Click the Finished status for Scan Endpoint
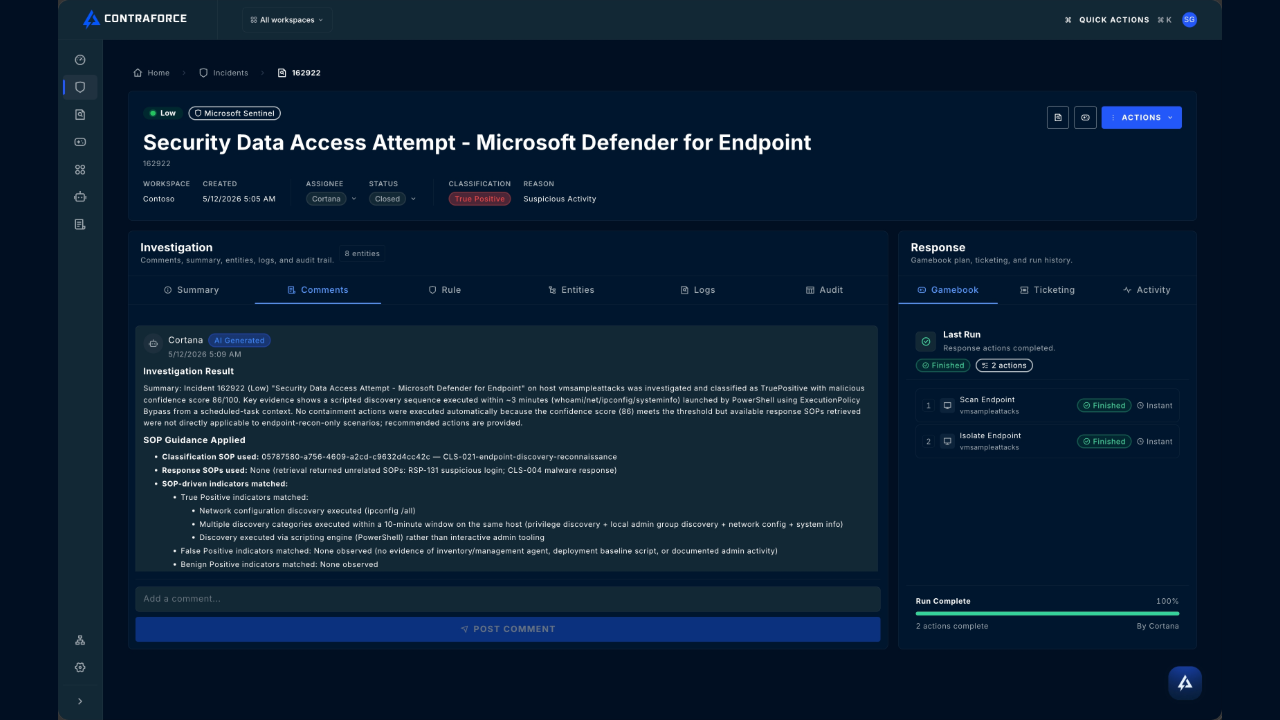The image size is (1280, 720). click(1104, 406)
